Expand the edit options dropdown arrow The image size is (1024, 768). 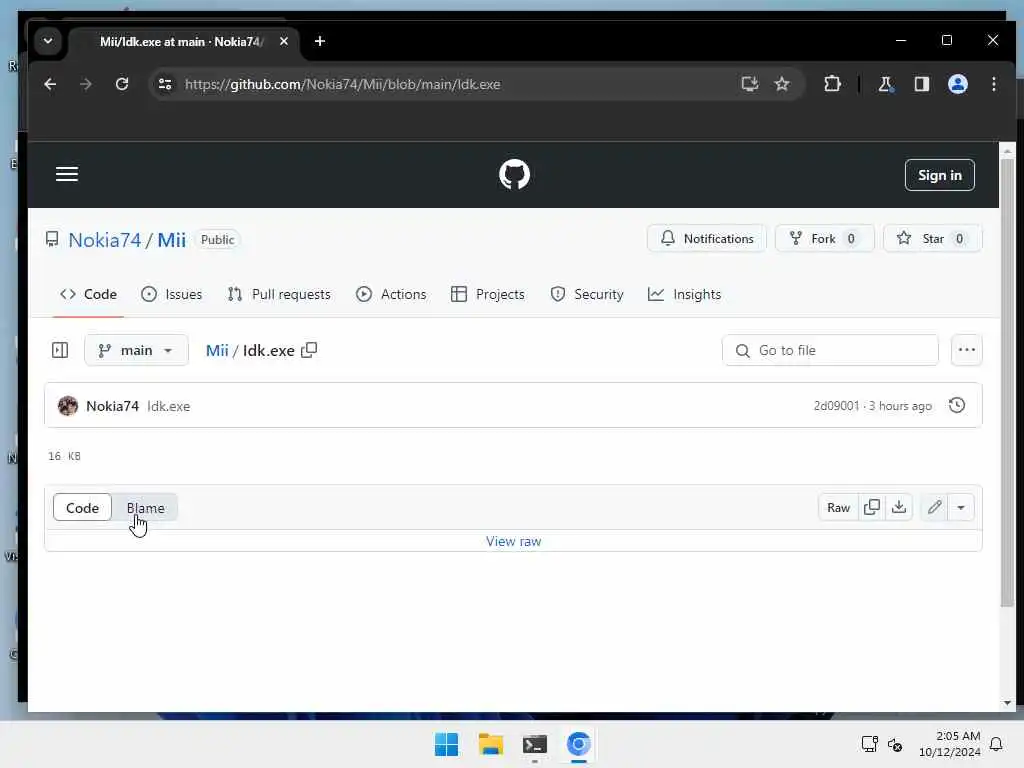click(x=961, y=507)
